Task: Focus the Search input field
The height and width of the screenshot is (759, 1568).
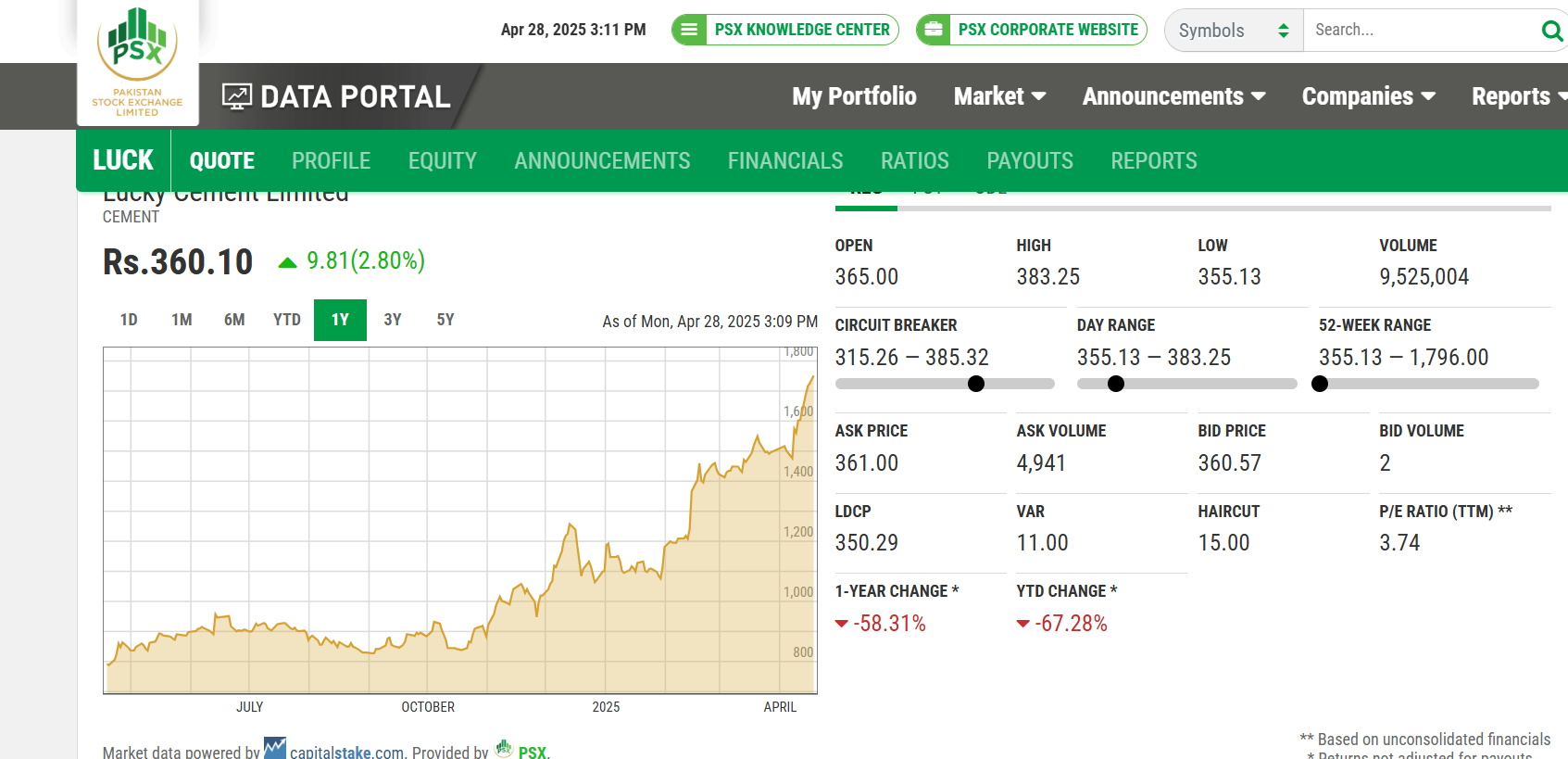Action: 1422,31
